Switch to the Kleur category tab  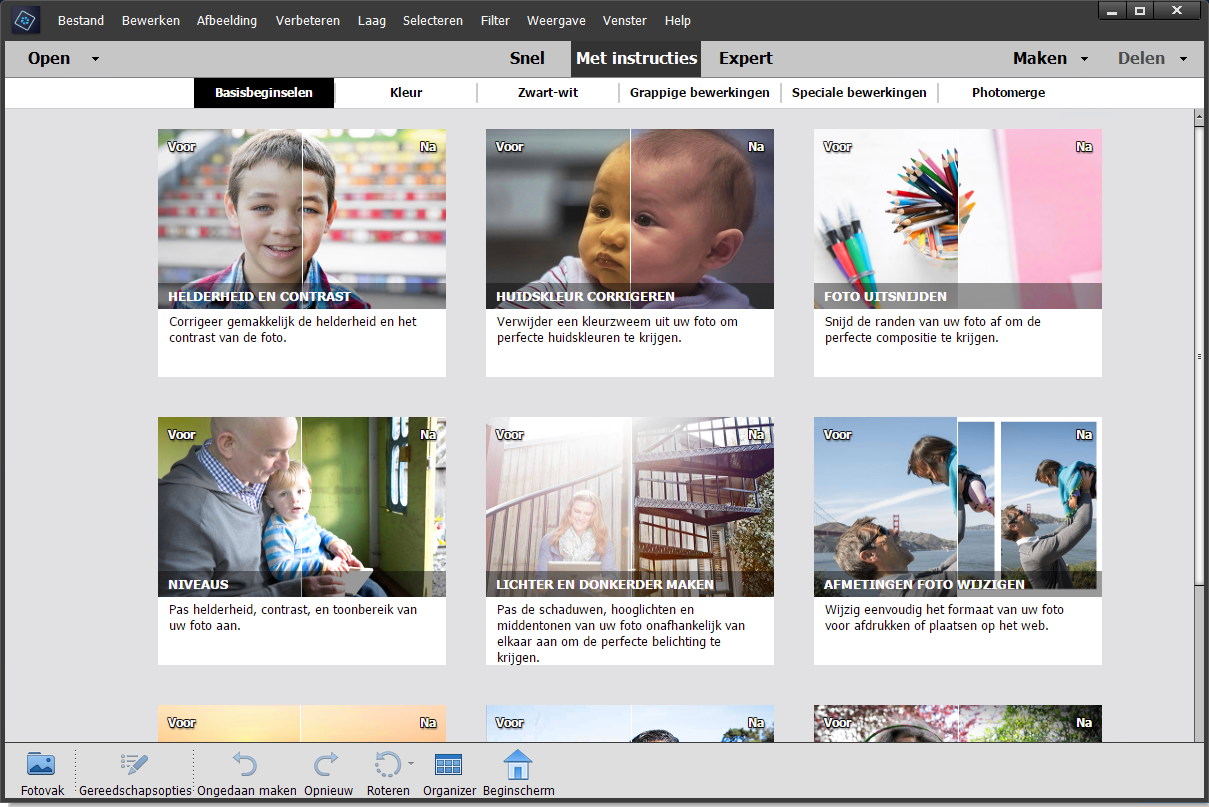[406, 92]
